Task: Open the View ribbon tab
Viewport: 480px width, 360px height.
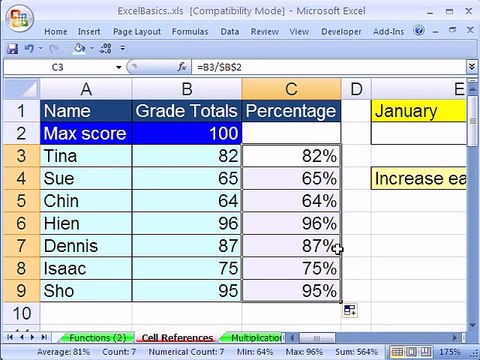Action: click(x=299, y=32)
